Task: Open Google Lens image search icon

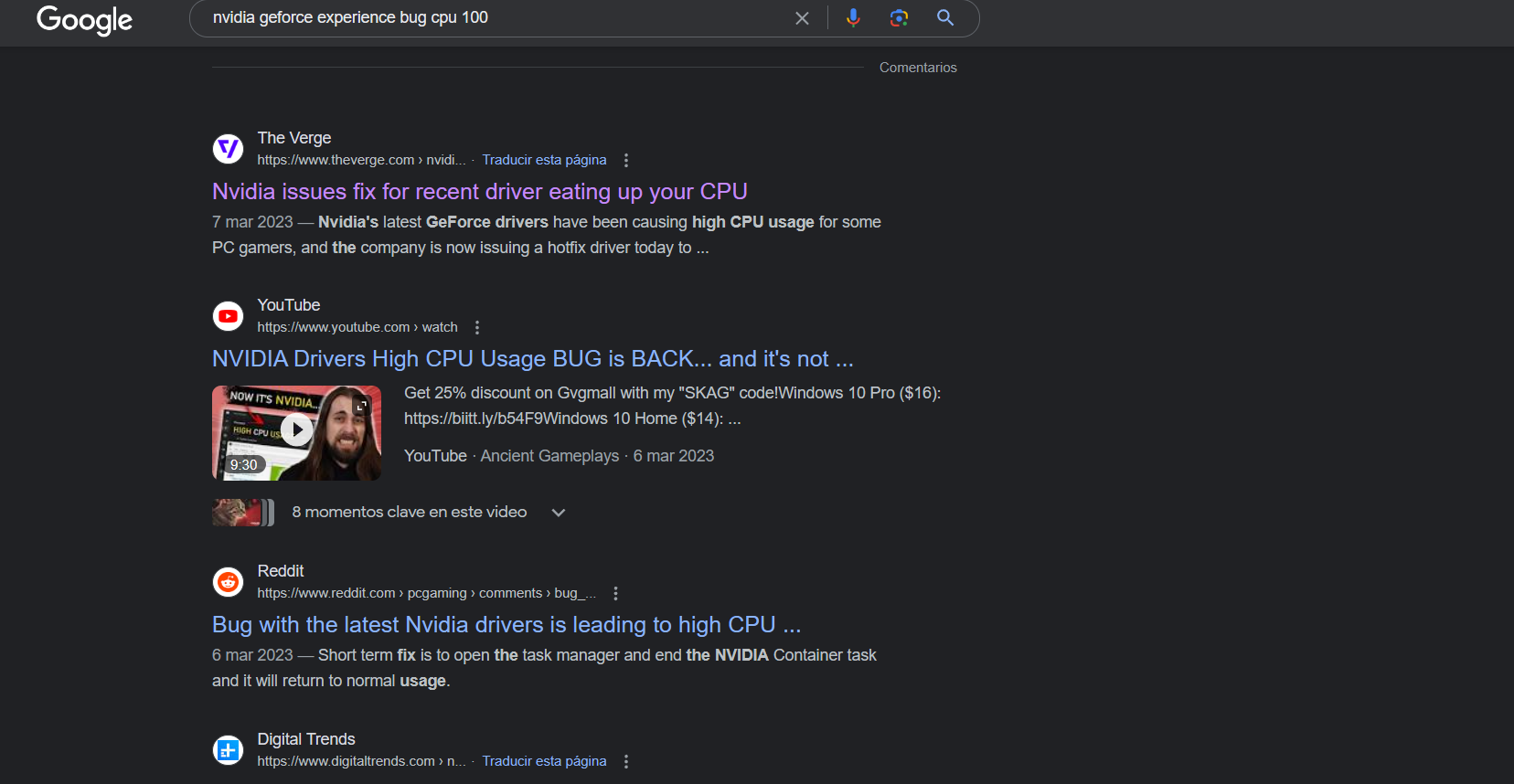Action: (900, 17)
